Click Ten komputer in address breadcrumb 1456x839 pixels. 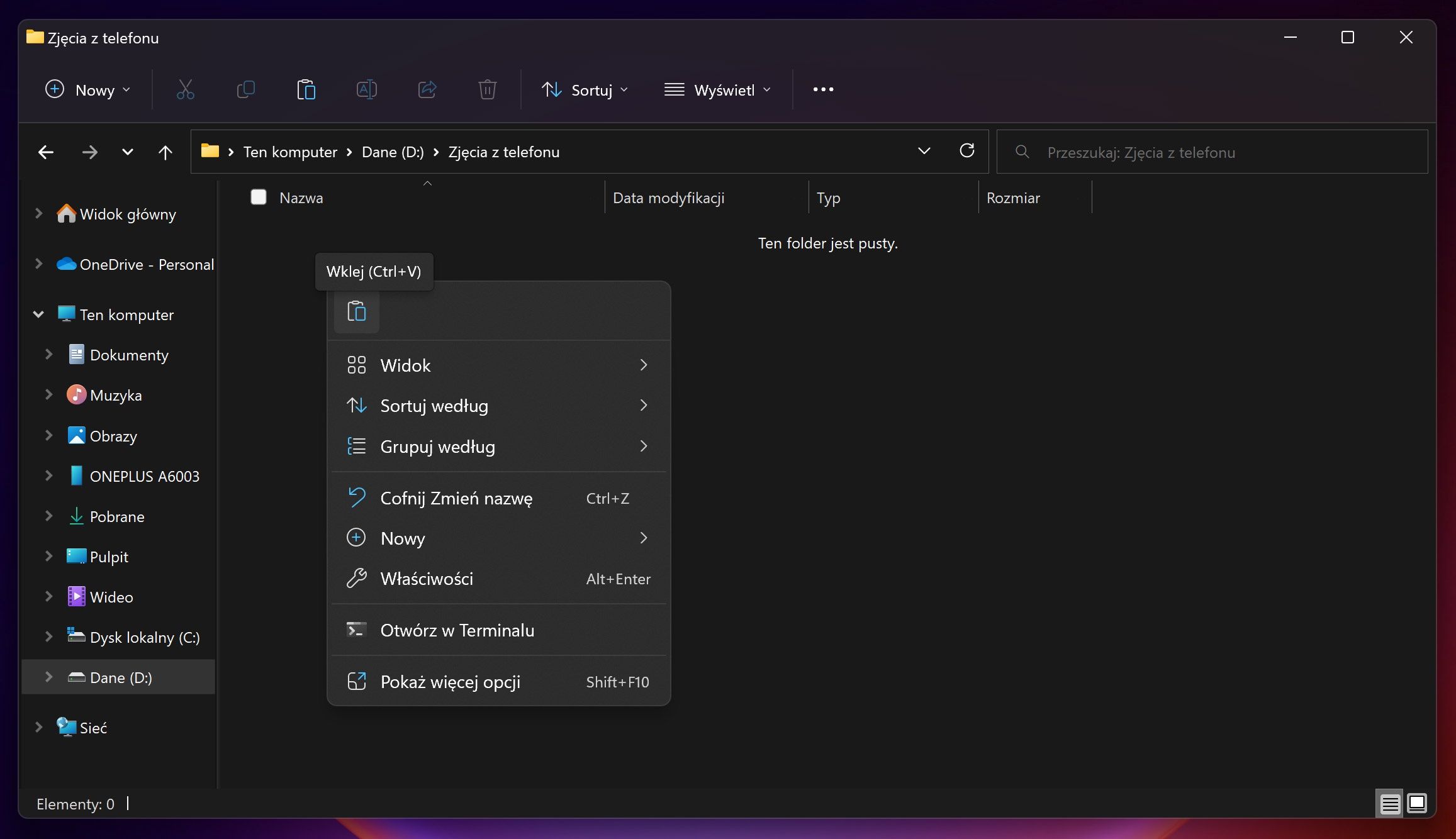point(290,152)
